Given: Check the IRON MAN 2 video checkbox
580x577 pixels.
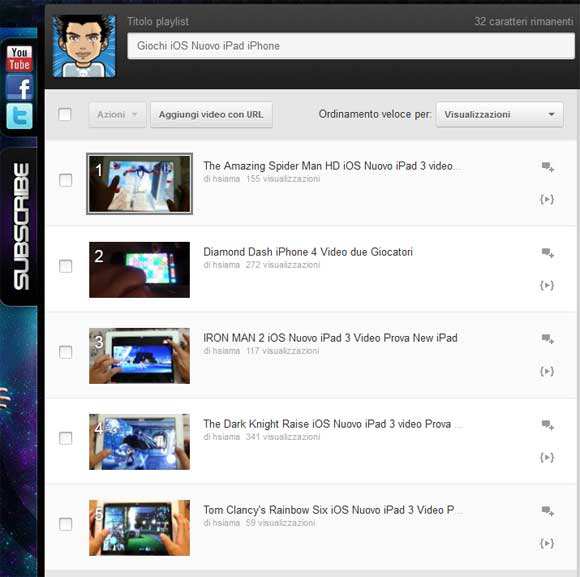Looking at the screenshot, I should pos(65,352).
